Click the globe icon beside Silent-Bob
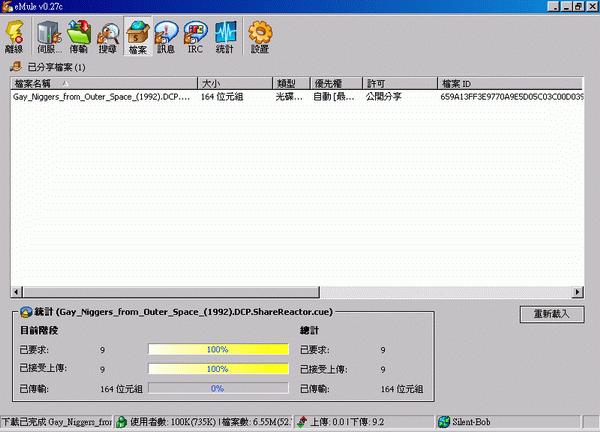The width and height of the screenshot is (600, 432). 444,422
